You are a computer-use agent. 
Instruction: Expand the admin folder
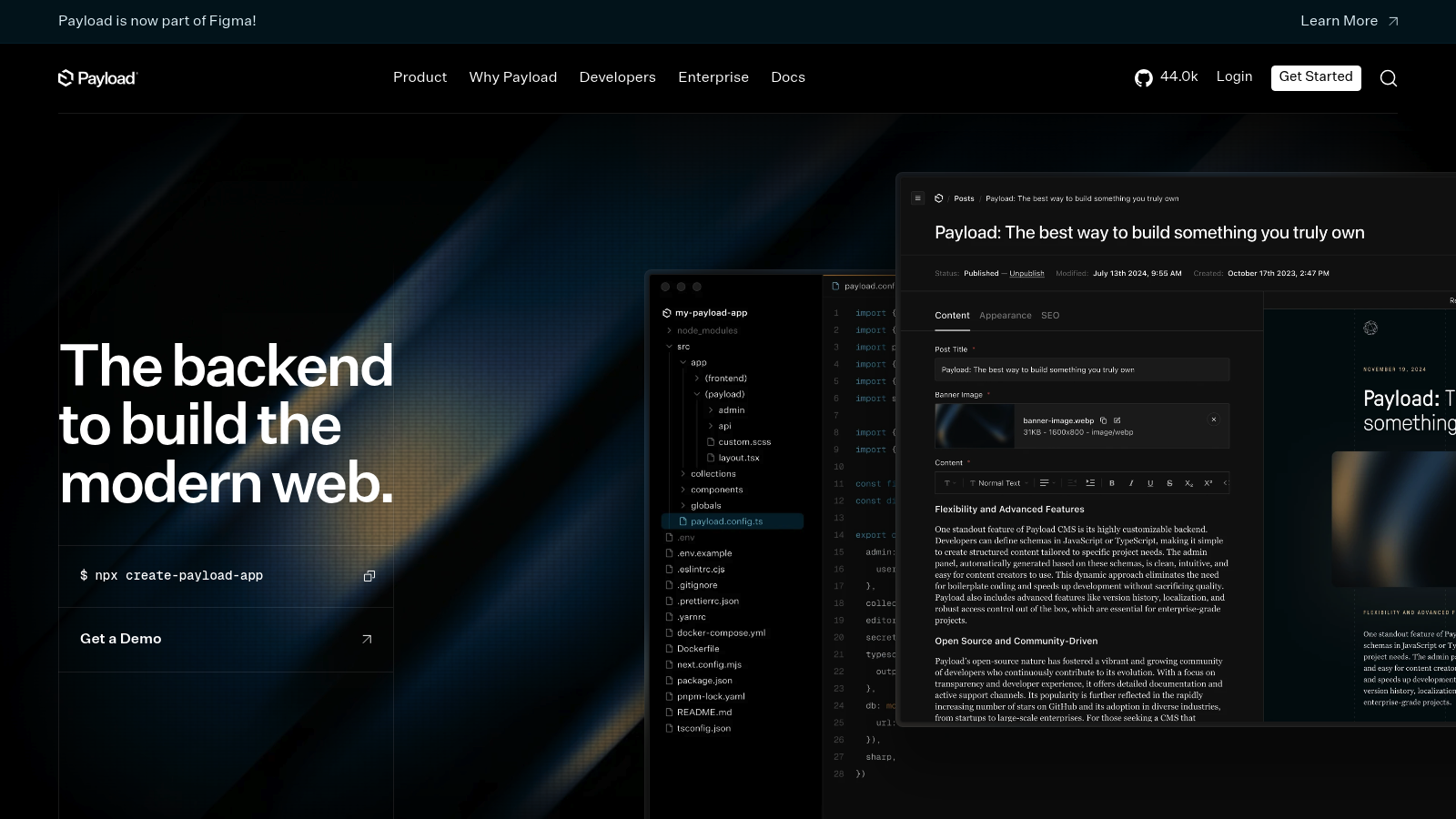(x=726, y=410)
